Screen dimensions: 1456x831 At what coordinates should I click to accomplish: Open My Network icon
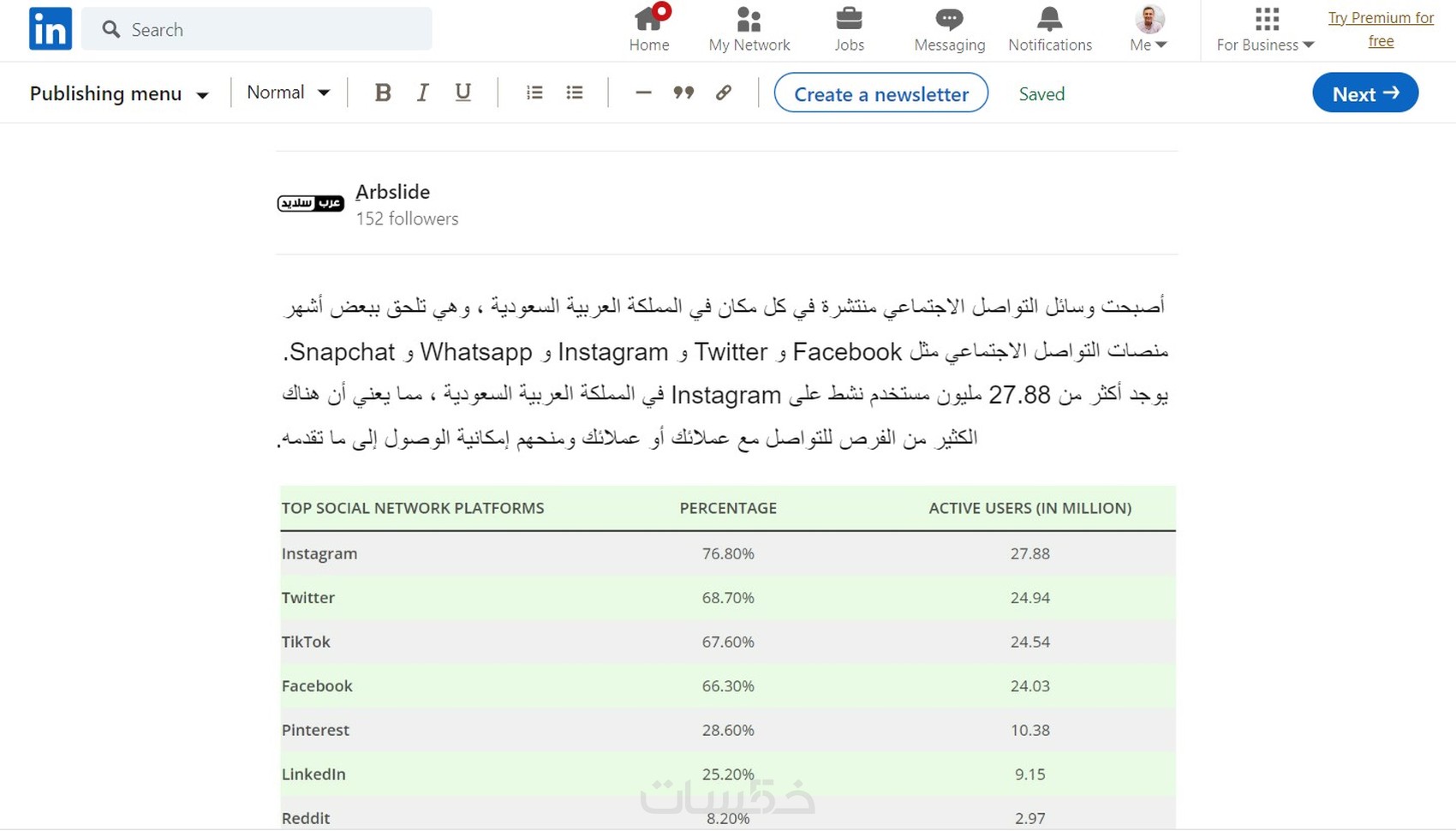[749, 18]
